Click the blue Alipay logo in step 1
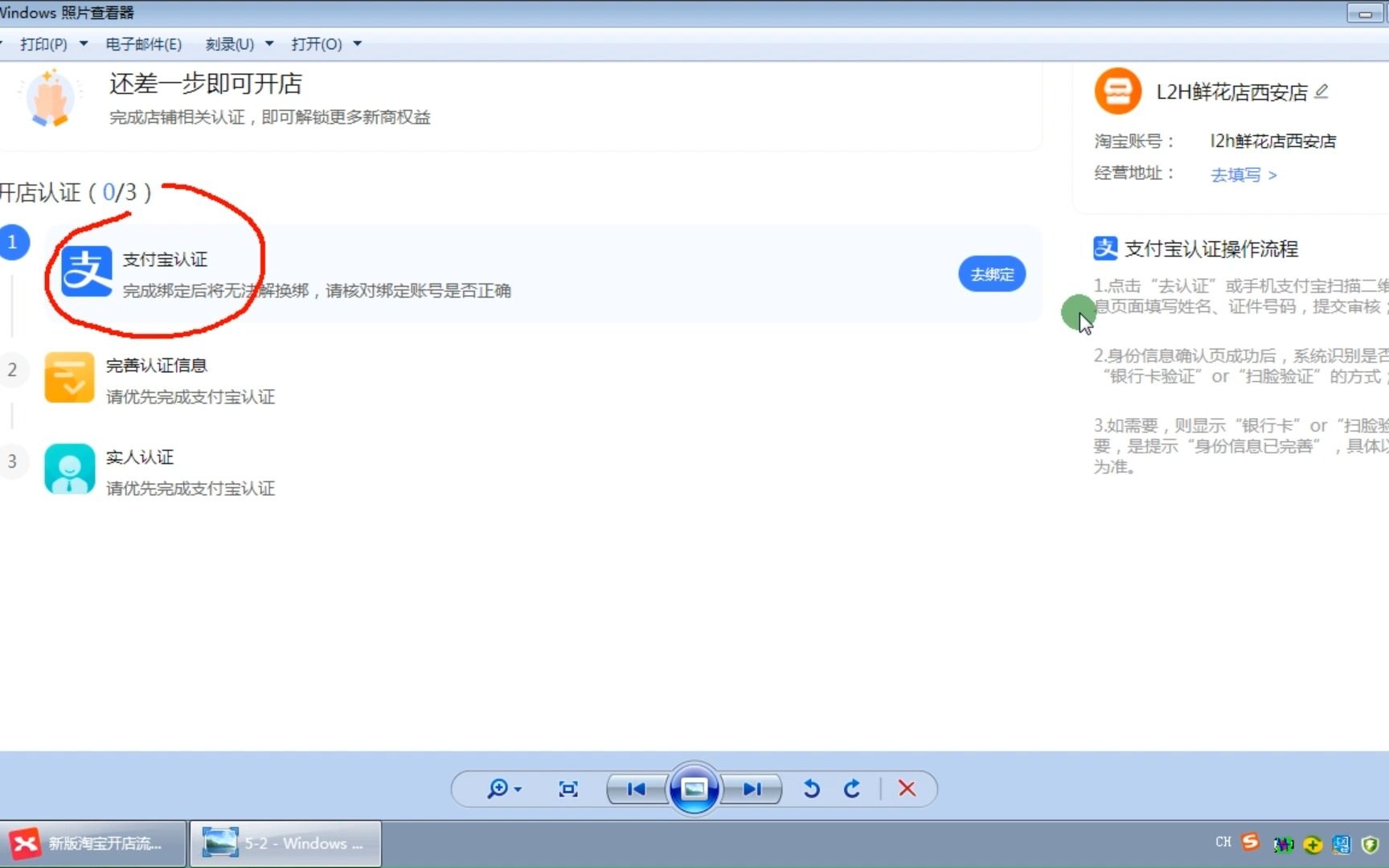The image size is (1389, 868). click(x=87, y=272)
